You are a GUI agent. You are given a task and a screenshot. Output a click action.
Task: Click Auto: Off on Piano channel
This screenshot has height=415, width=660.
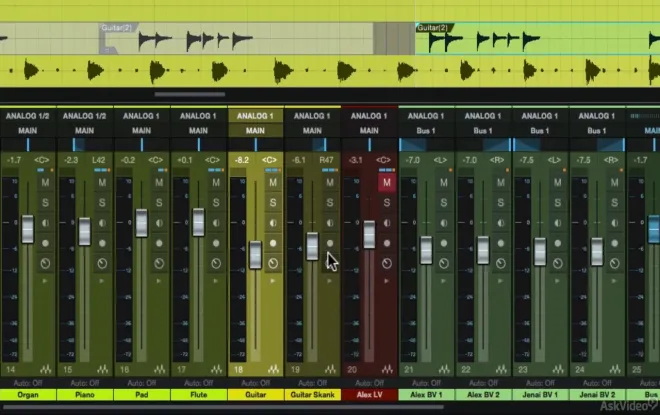point(85,383)
